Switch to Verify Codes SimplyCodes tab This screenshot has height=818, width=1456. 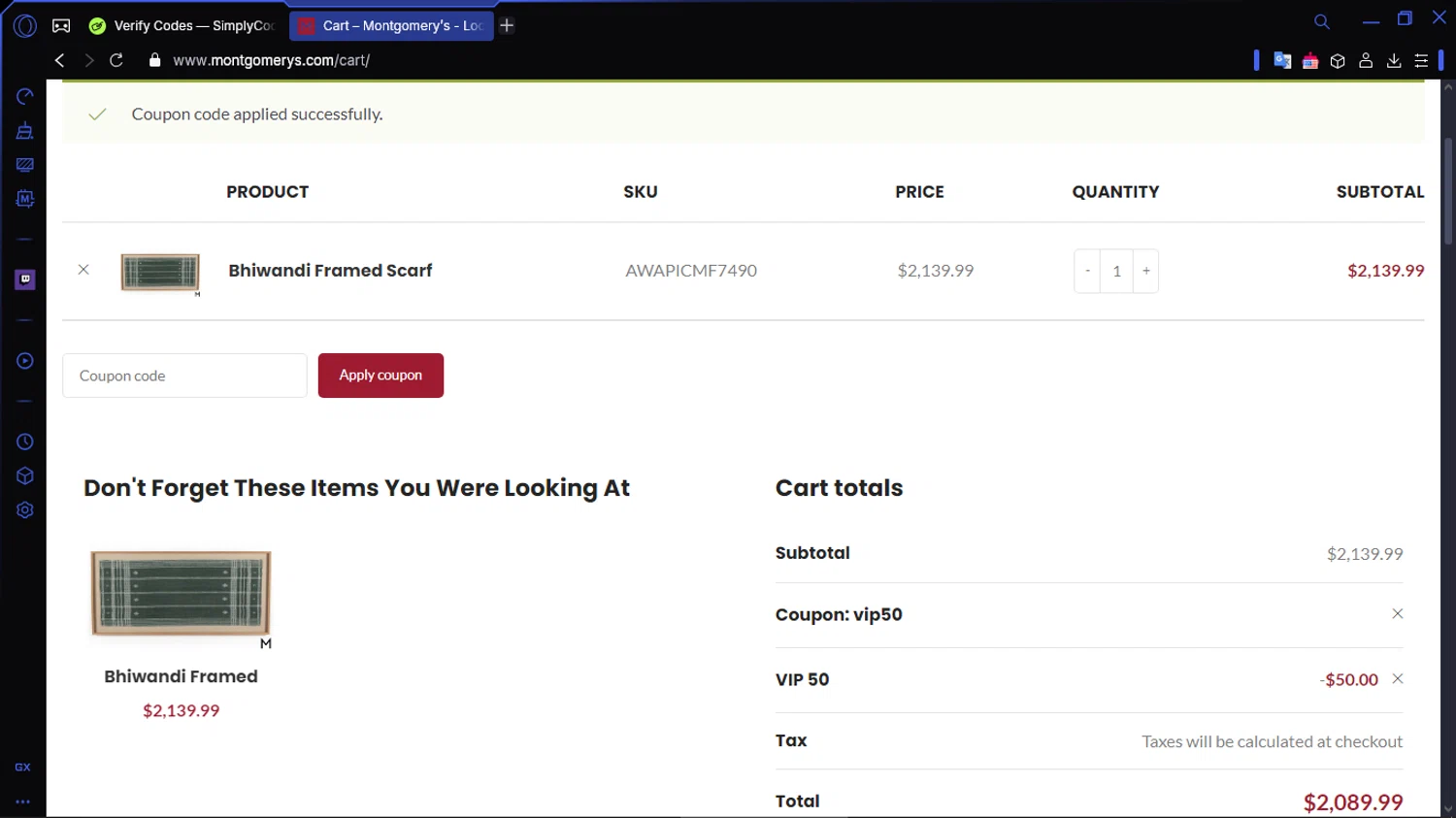pos(182,26)
